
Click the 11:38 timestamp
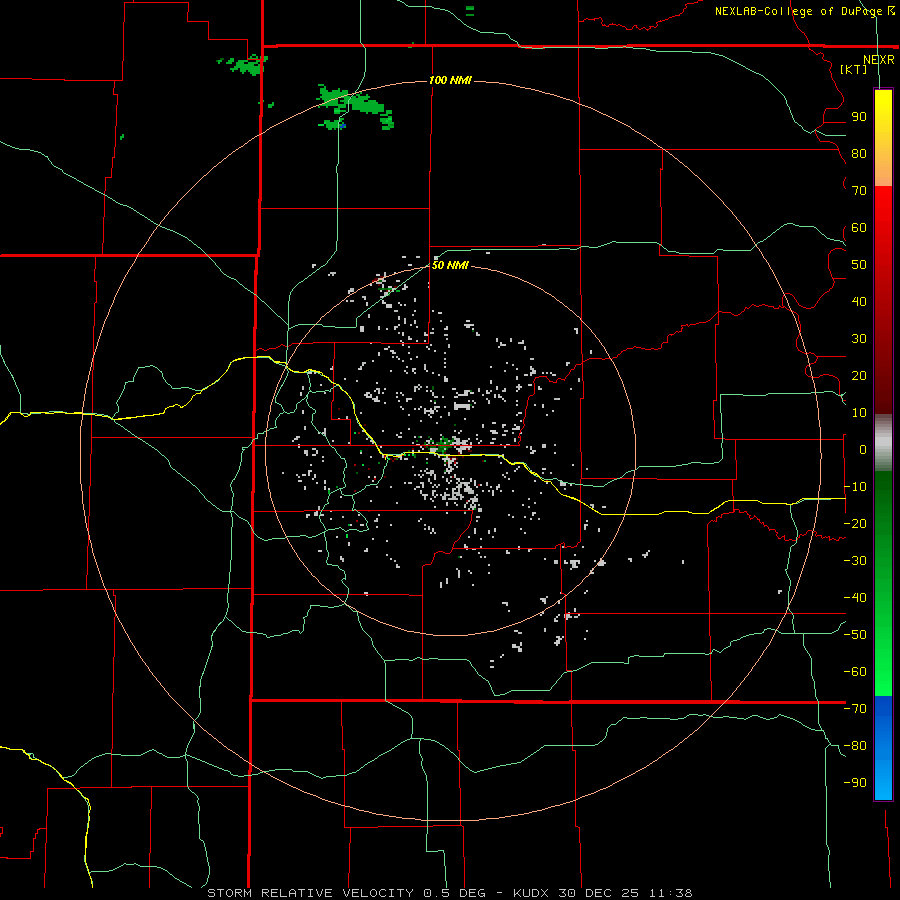(x=670, y=893)
